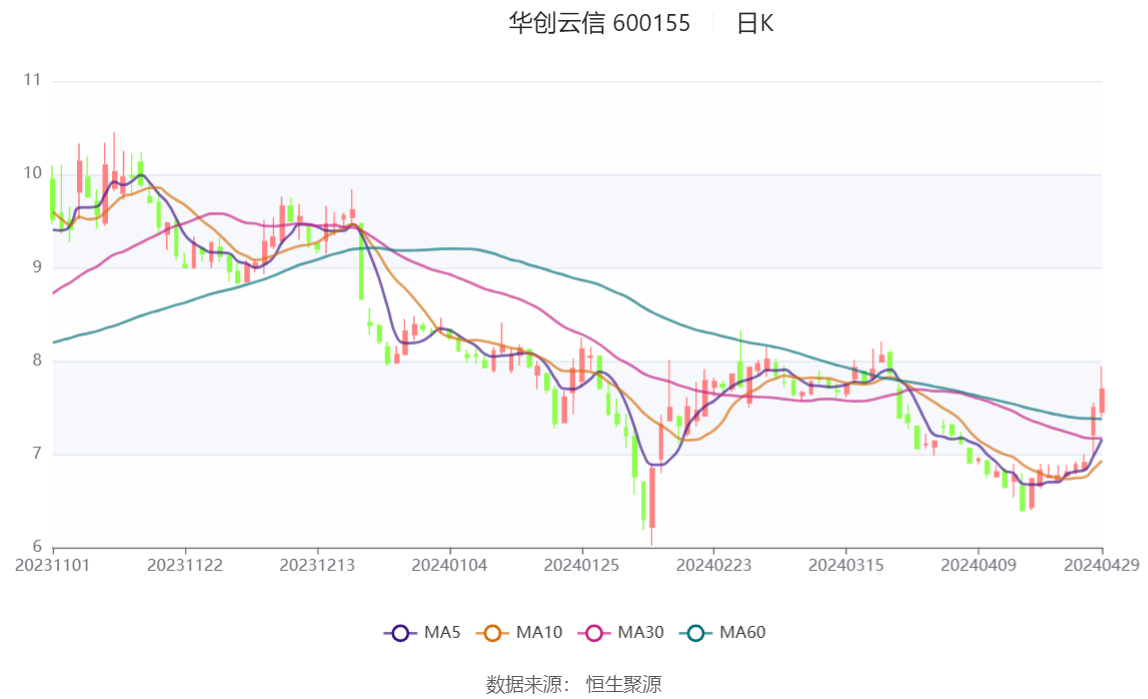Hide the MA5 series via its label
1148x699 pixels.
[x=442, y=632]
